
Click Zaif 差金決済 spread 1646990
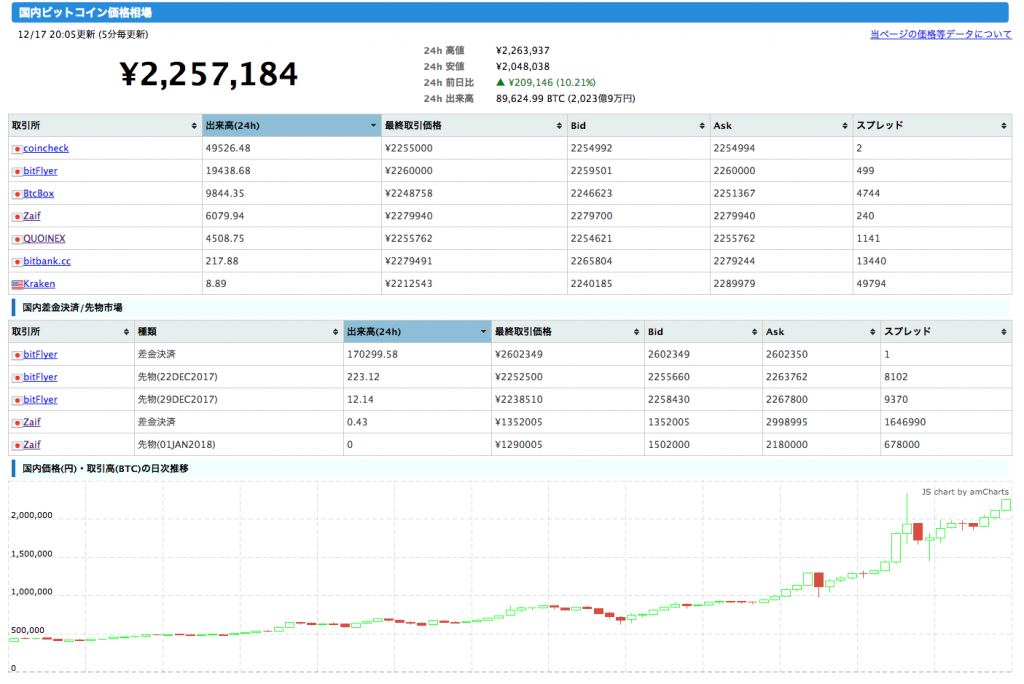(904, 422)
